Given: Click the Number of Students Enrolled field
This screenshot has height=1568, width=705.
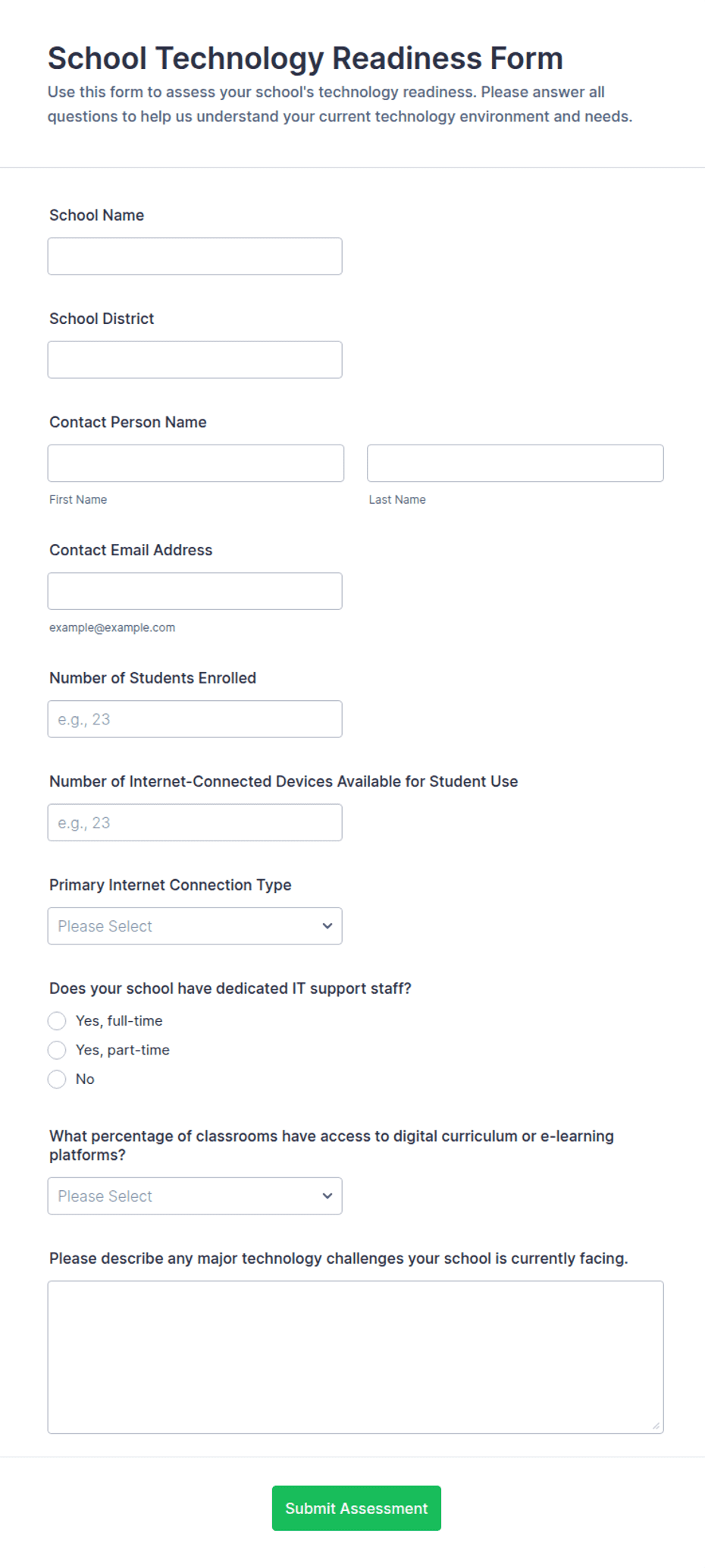Looking at the screenshot, I should [x=195, y=719].
